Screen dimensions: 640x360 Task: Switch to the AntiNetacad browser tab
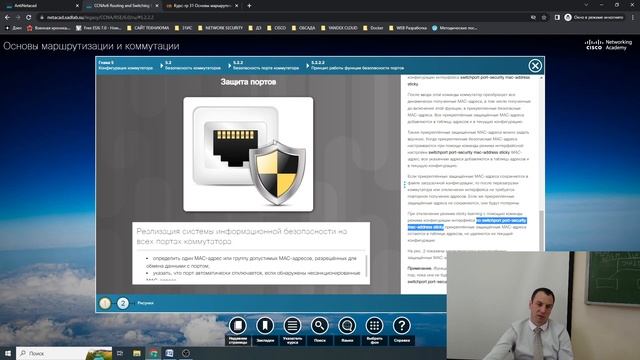(41, 6)
